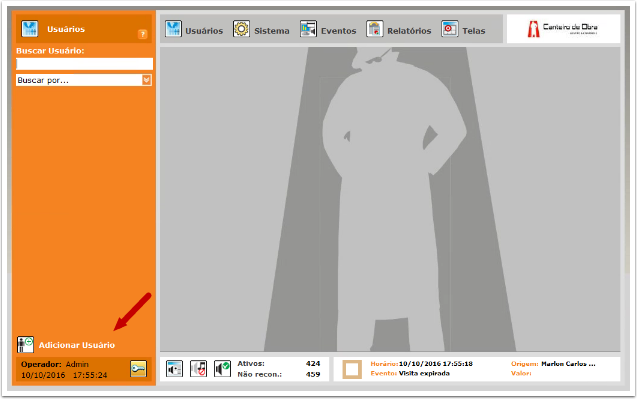The height and width of the screenshot is (399, 637).
Task: Click the add user person icon
Action: (25, 345)
